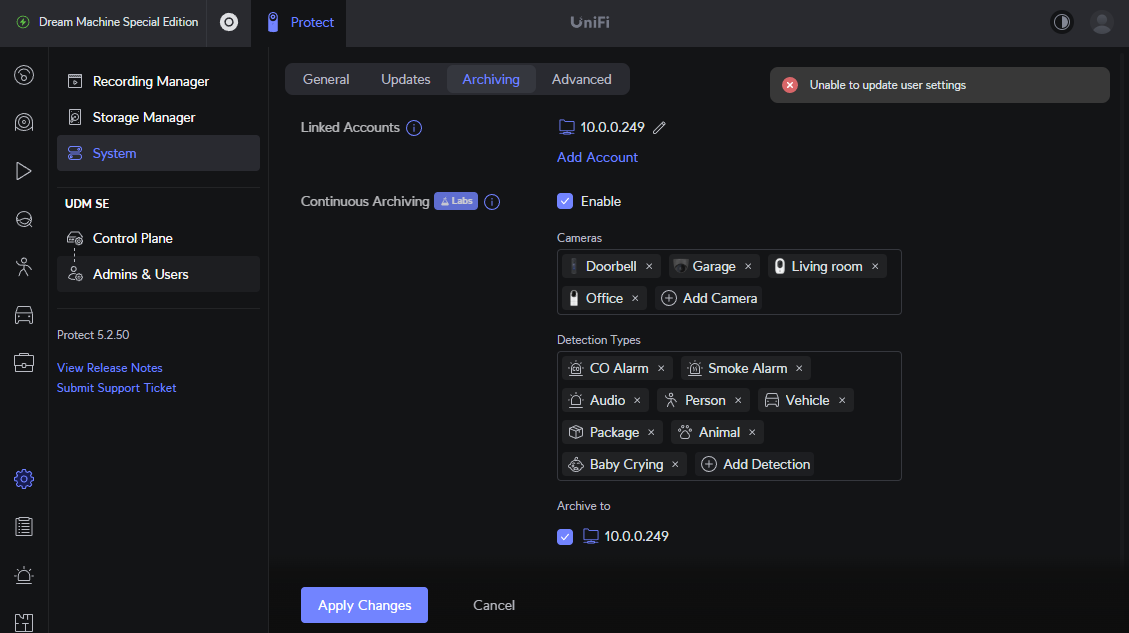This screenshot has height=633, width=1129.
Task: Open Admins & Users in sidebar
Action: pyautogui.click(x=158, y=274)
